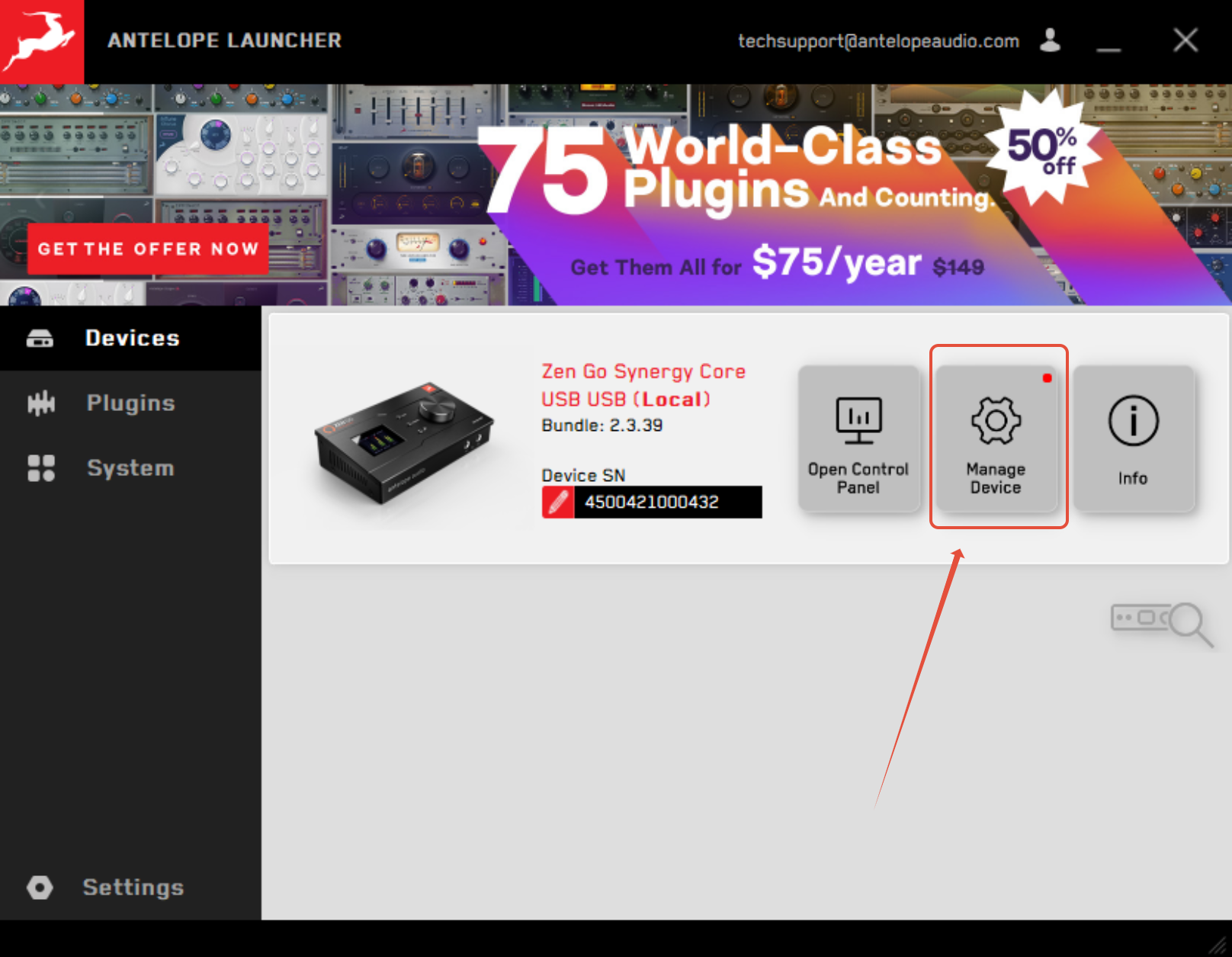Image resolution: width=1232 pixels, height=957 pixels.
Task: Click the 50% off badge on the banner
Action: coord(1042,148)
